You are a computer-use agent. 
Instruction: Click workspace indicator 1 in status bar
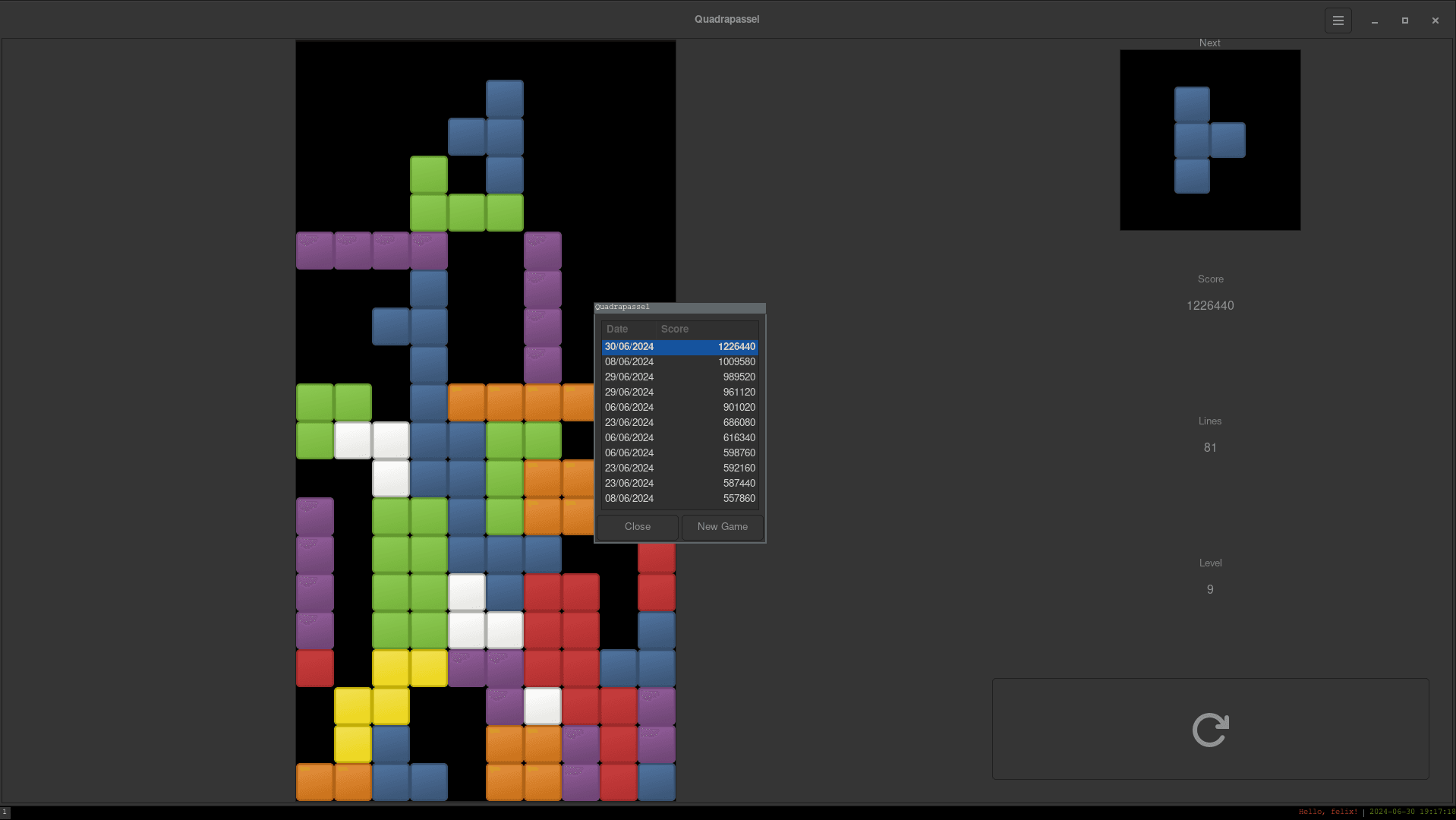(x=5, y=812)
